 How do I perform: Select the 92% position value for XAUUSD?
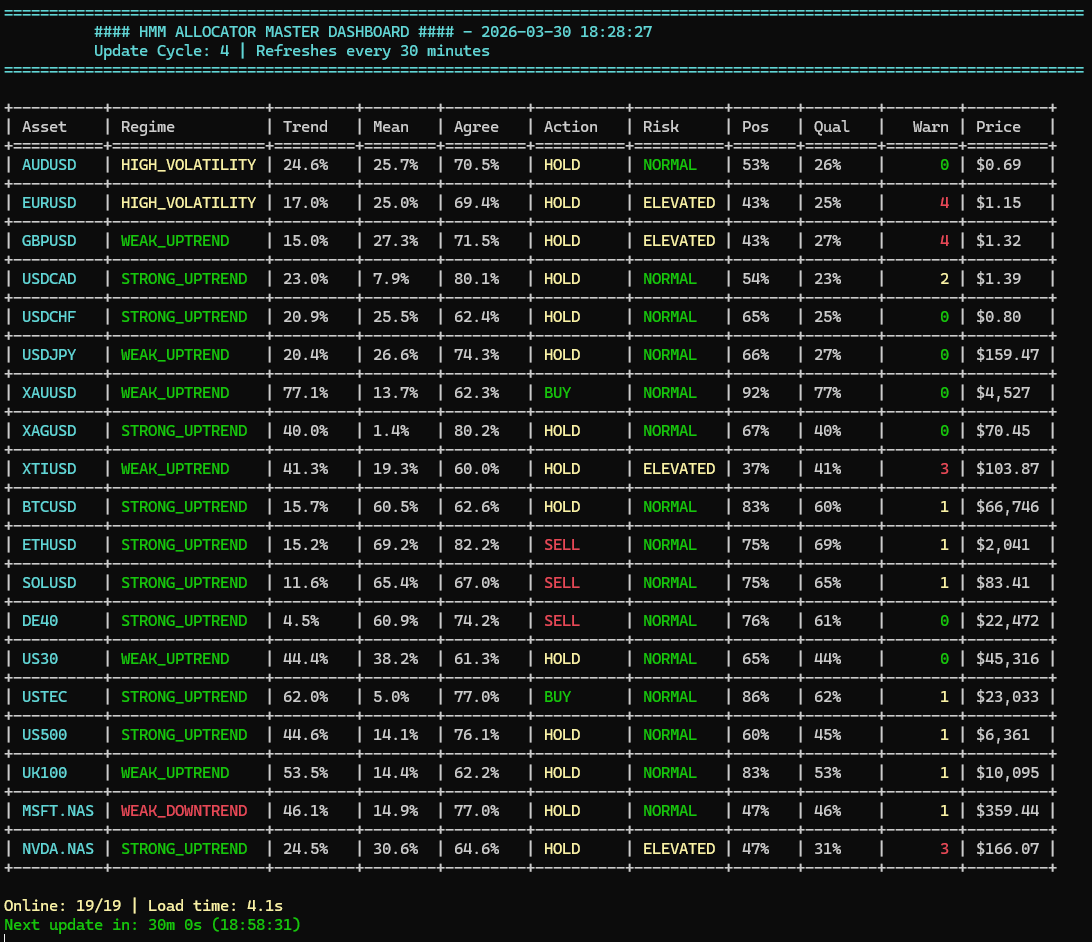click(755, 393)
